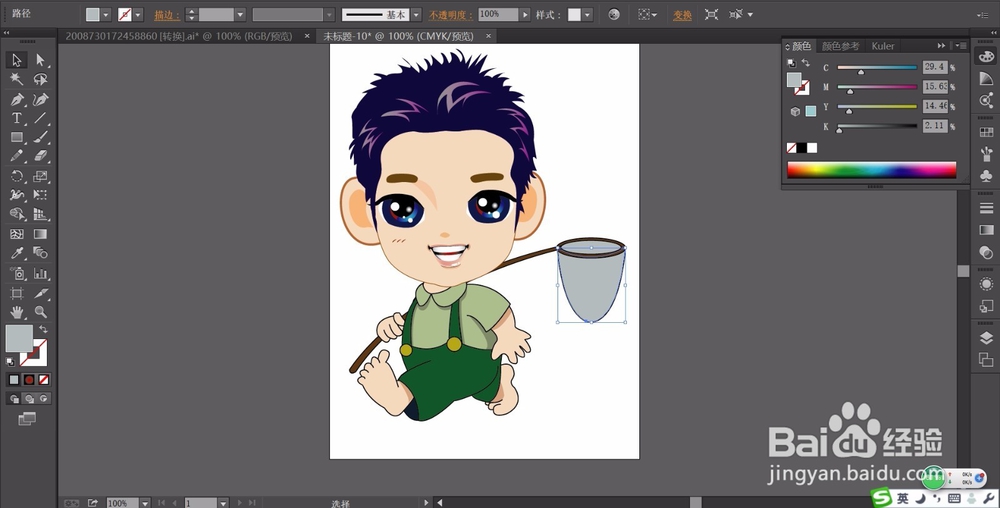This screenshot has width=1000, height=508.
Task: Select the Scale tool
Action: pyautogui.click(x=40, y=176)
